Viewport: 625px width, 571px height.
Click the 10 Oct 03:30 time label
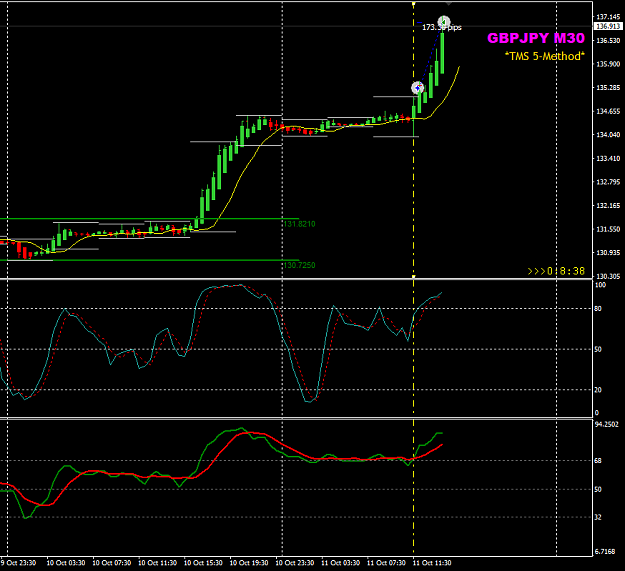66,563
